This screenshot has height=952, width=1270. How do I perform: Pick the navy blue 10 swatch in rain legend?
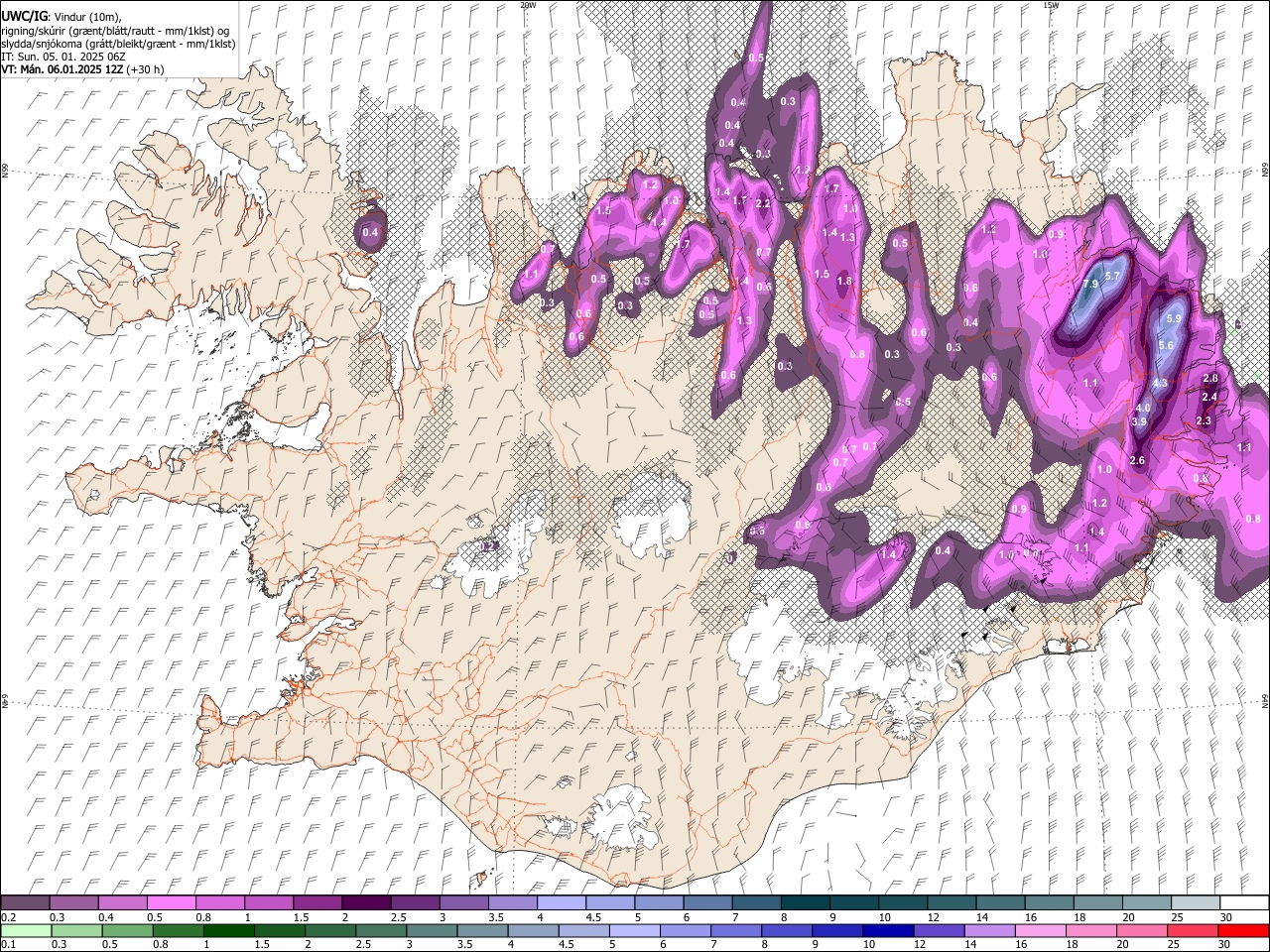[887, 930]
